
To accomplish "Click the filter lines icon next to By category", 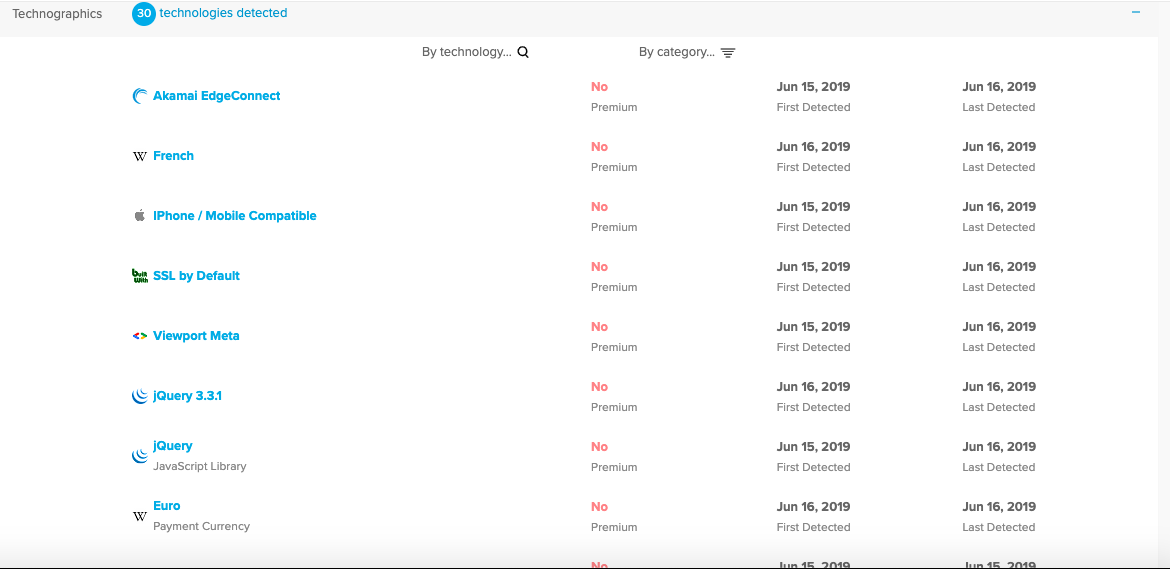I will [728, 53].
